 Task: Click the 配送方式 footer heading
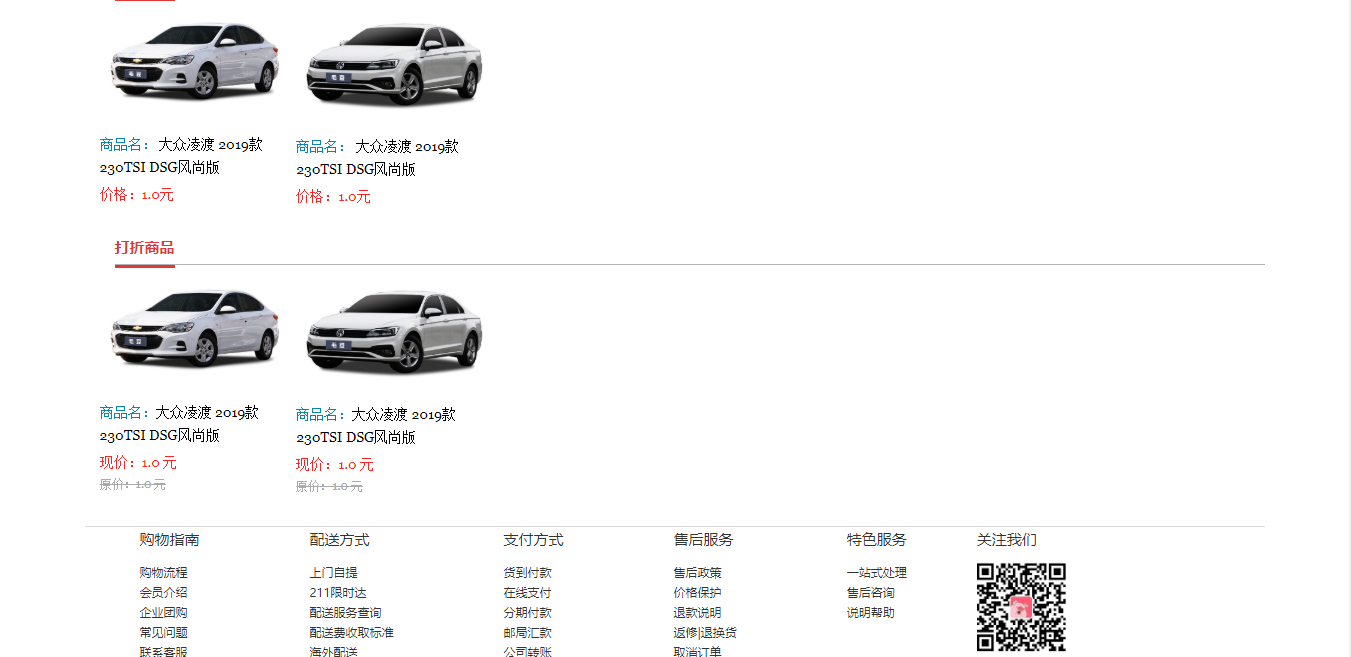click(339, 540)
